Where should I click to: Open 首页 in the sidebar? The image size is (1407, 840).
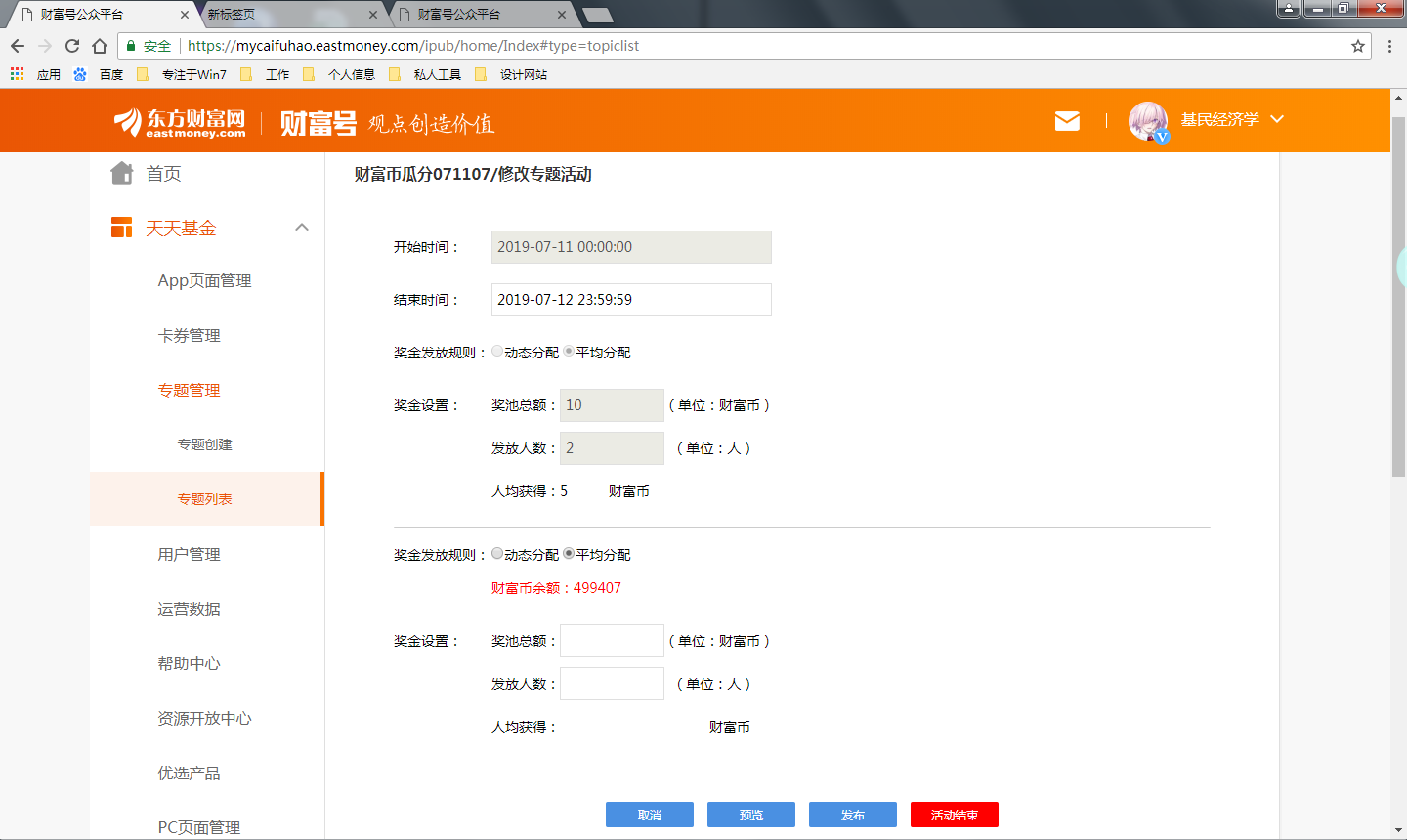point(163,174)
